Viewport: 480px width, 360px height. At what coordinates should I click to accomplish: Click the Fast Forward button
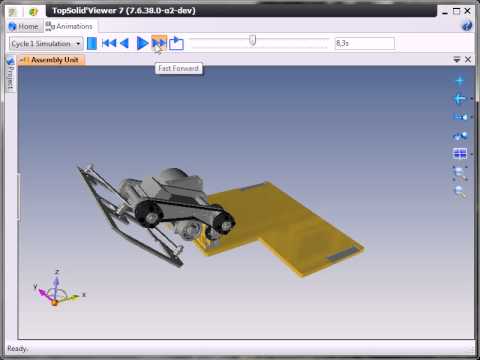tap(159, 43)
